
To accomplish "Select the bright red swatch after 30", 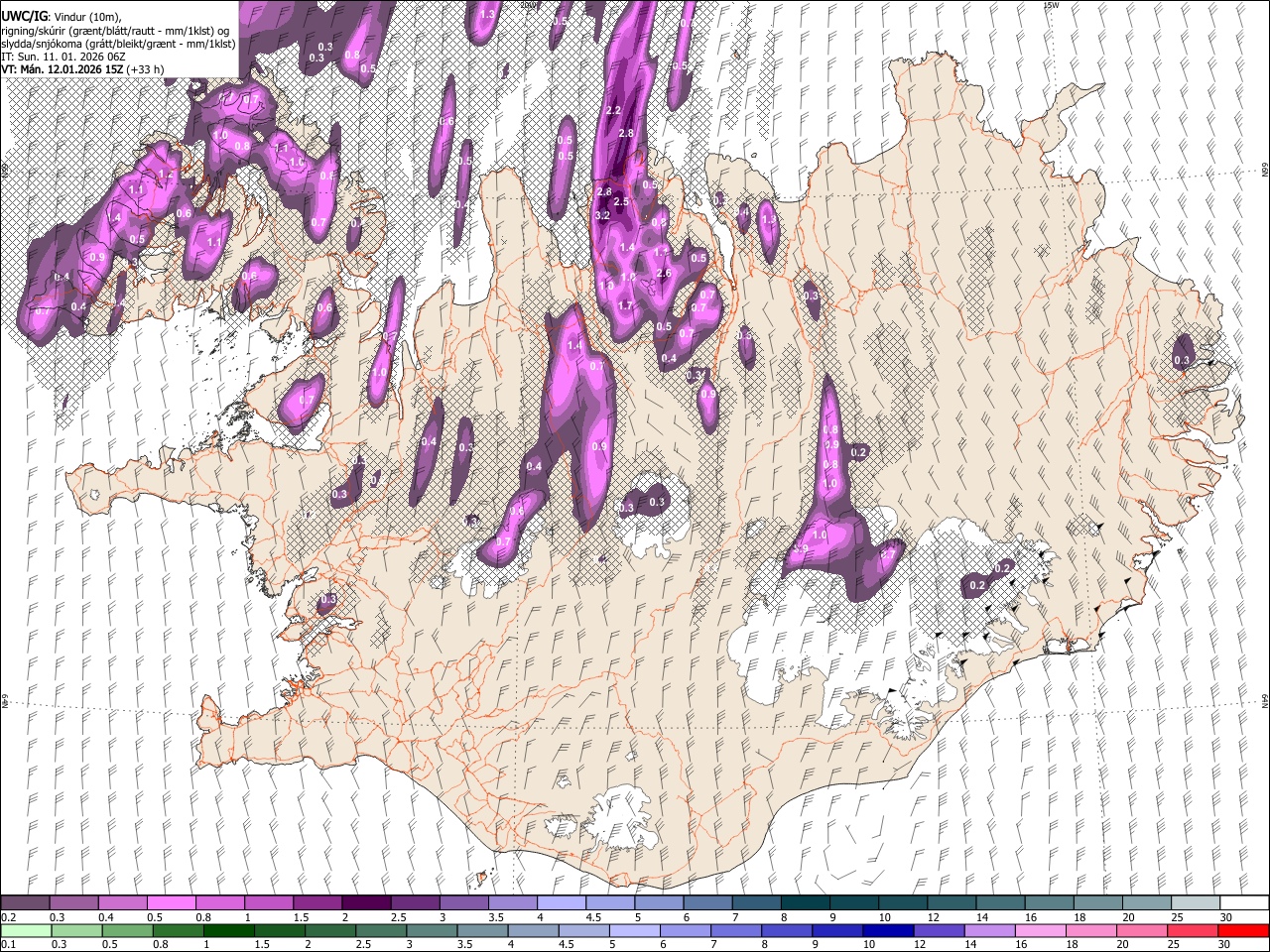I will 1242,930.
